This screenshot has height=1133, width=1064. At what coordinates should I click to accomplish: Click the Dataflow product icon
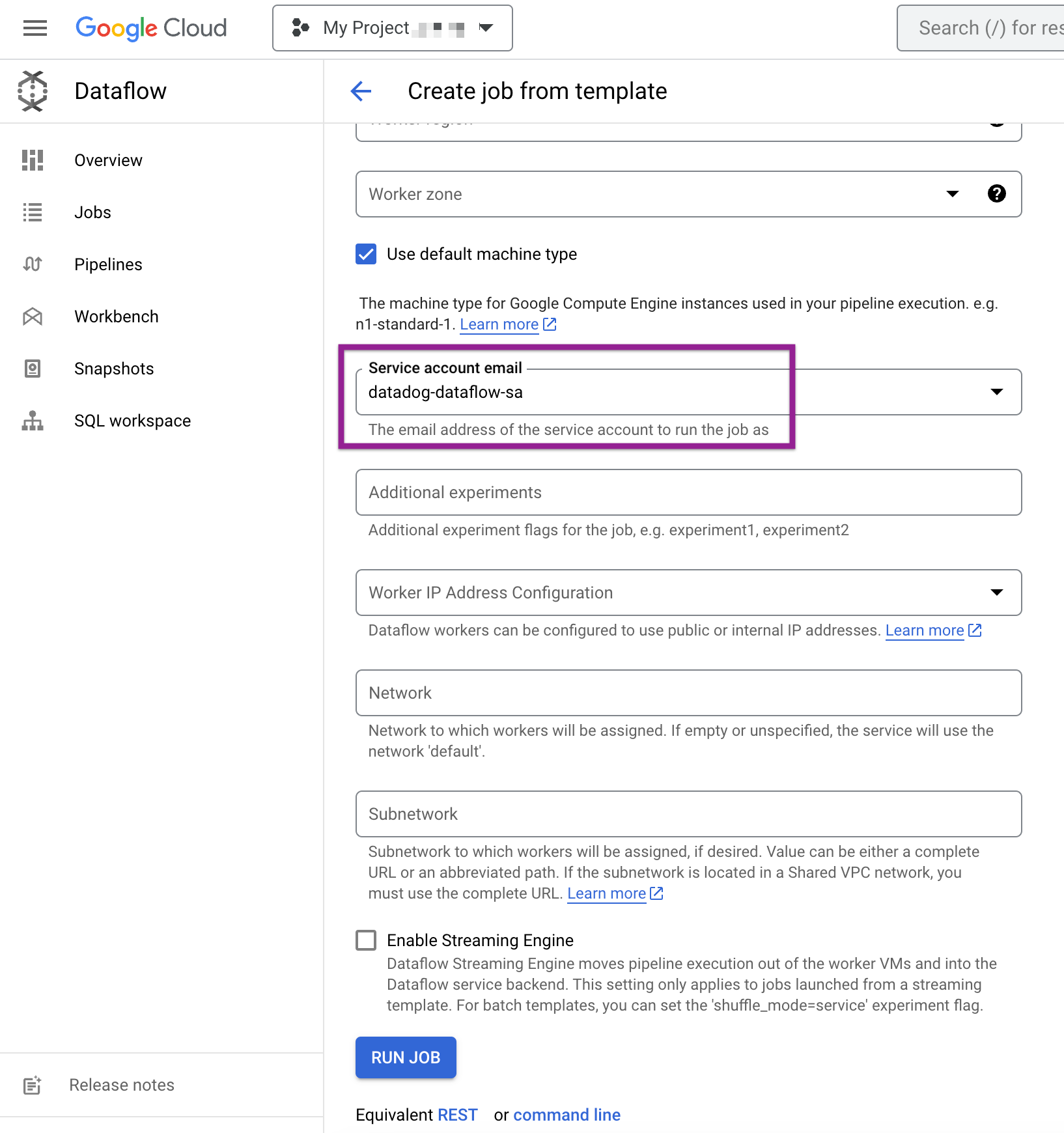(x=33, y=91)
